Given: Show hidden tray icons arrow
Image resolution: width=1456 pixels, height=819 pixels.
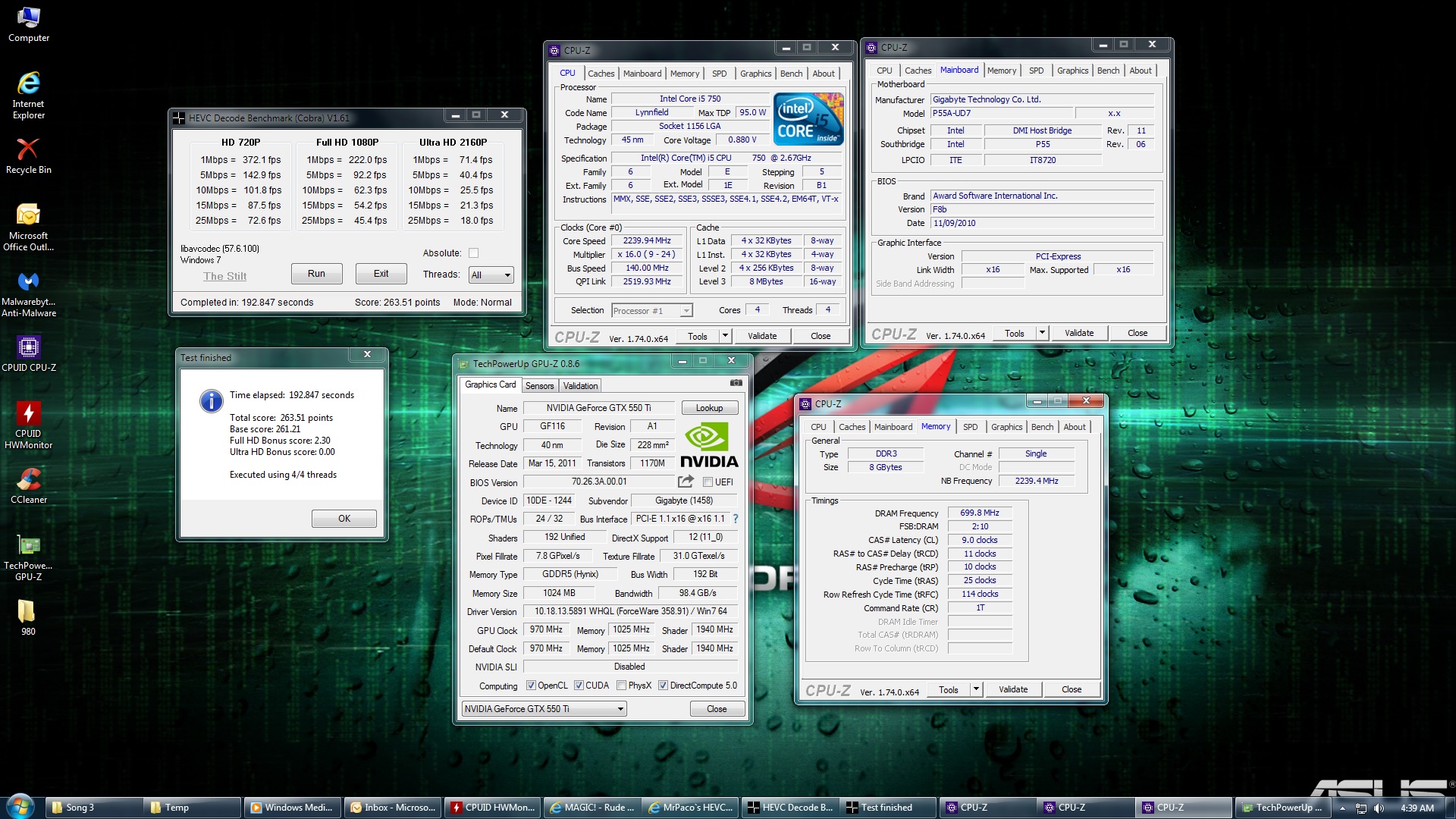Looking at the screenshot, I should (1342, 808).
